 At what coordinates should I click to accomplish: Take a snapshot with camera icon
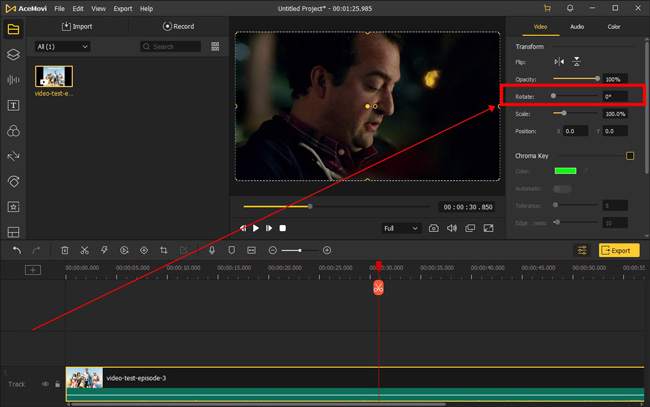coord(434,228)
